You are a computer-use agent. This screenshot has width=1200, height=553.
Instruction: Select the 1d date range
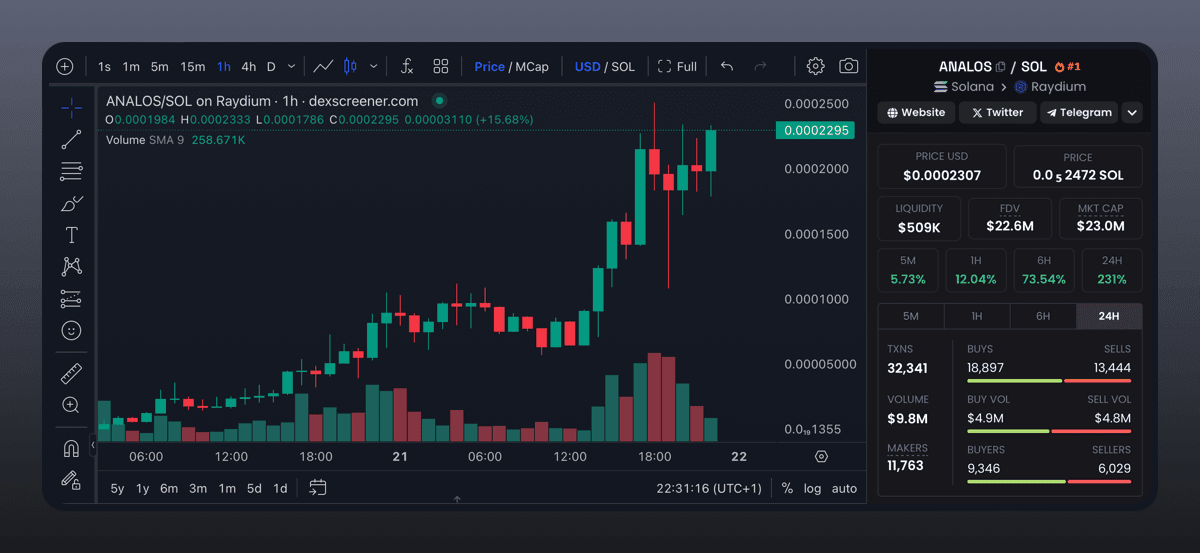point(281,489)
